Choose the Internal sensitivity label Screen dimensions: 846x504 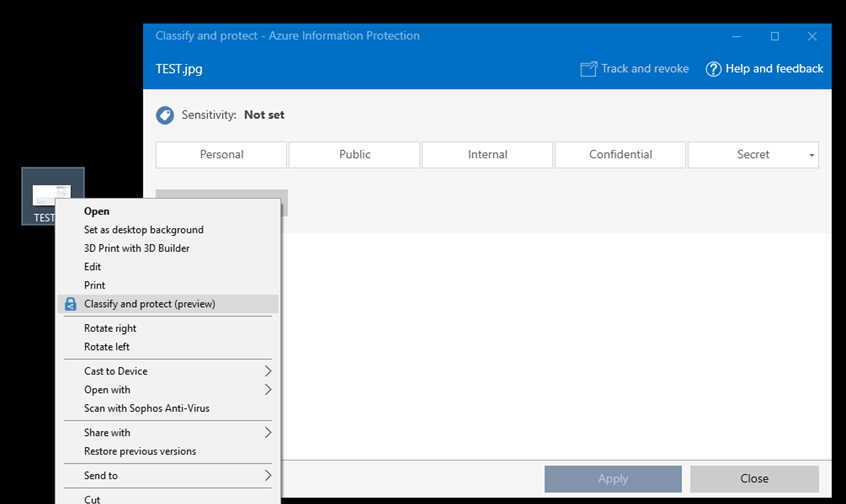487,154
